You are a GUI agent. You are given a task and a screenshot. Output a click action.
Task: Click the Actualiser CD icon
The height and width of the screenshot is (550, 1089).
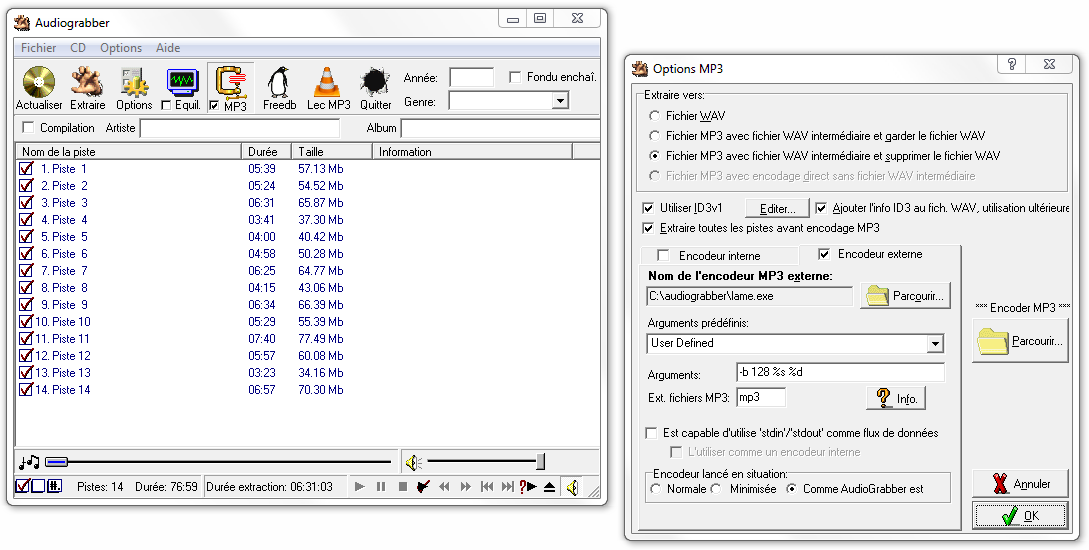(x=39, y=82)
